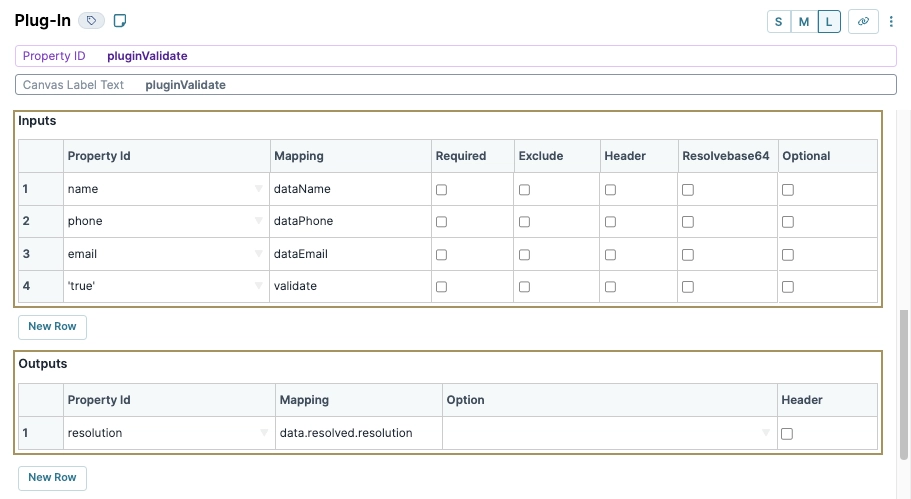This screenshot has width=911, height=499.
Task: Check Header for the phone row
Action: coord(611,222)
